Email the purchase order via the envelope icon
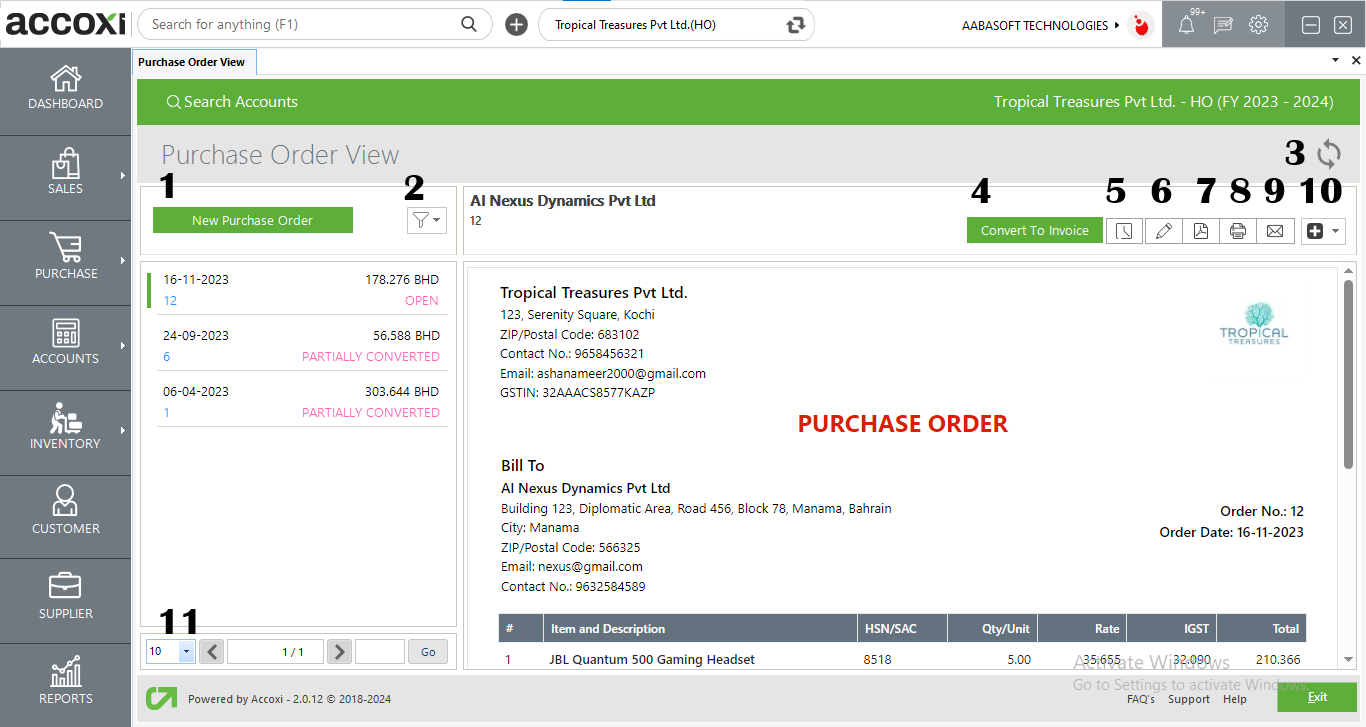Image resolution: width=1366 pixels, height=727 pixels. [1275, 230]
